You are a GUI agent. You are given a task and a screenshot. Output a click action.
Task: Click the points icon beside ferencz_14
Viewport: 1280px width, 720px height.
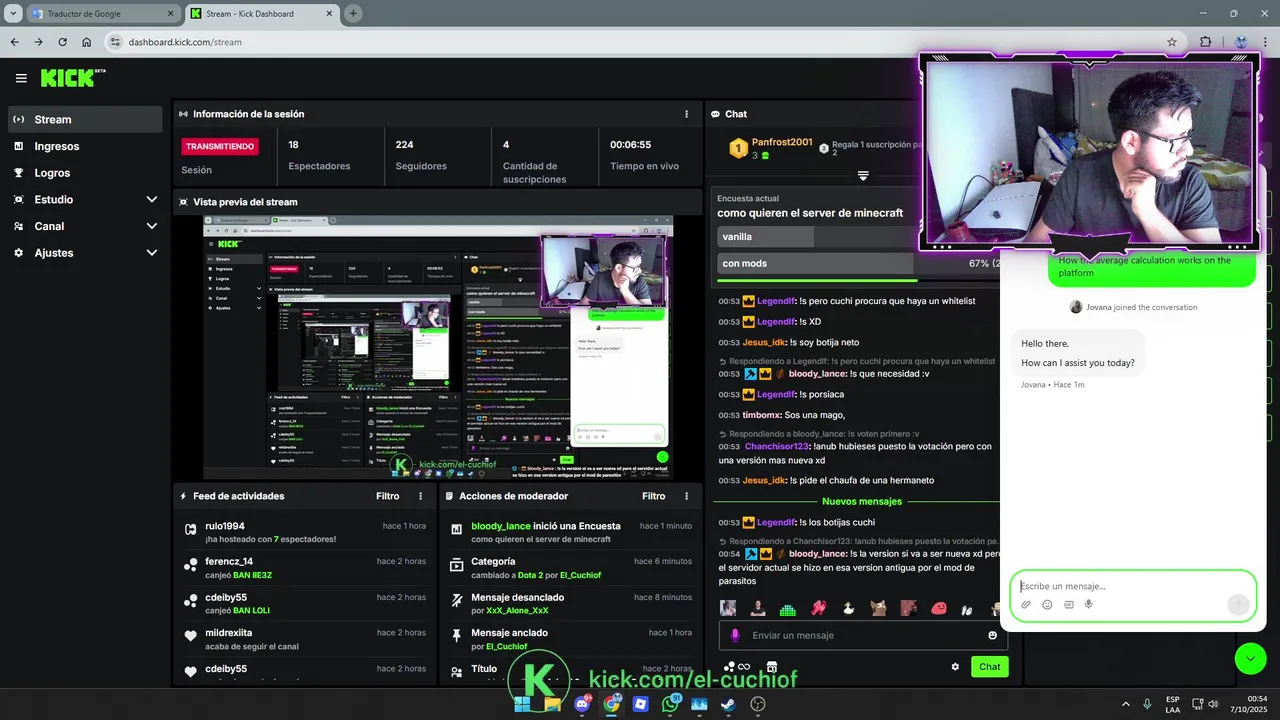190,565
